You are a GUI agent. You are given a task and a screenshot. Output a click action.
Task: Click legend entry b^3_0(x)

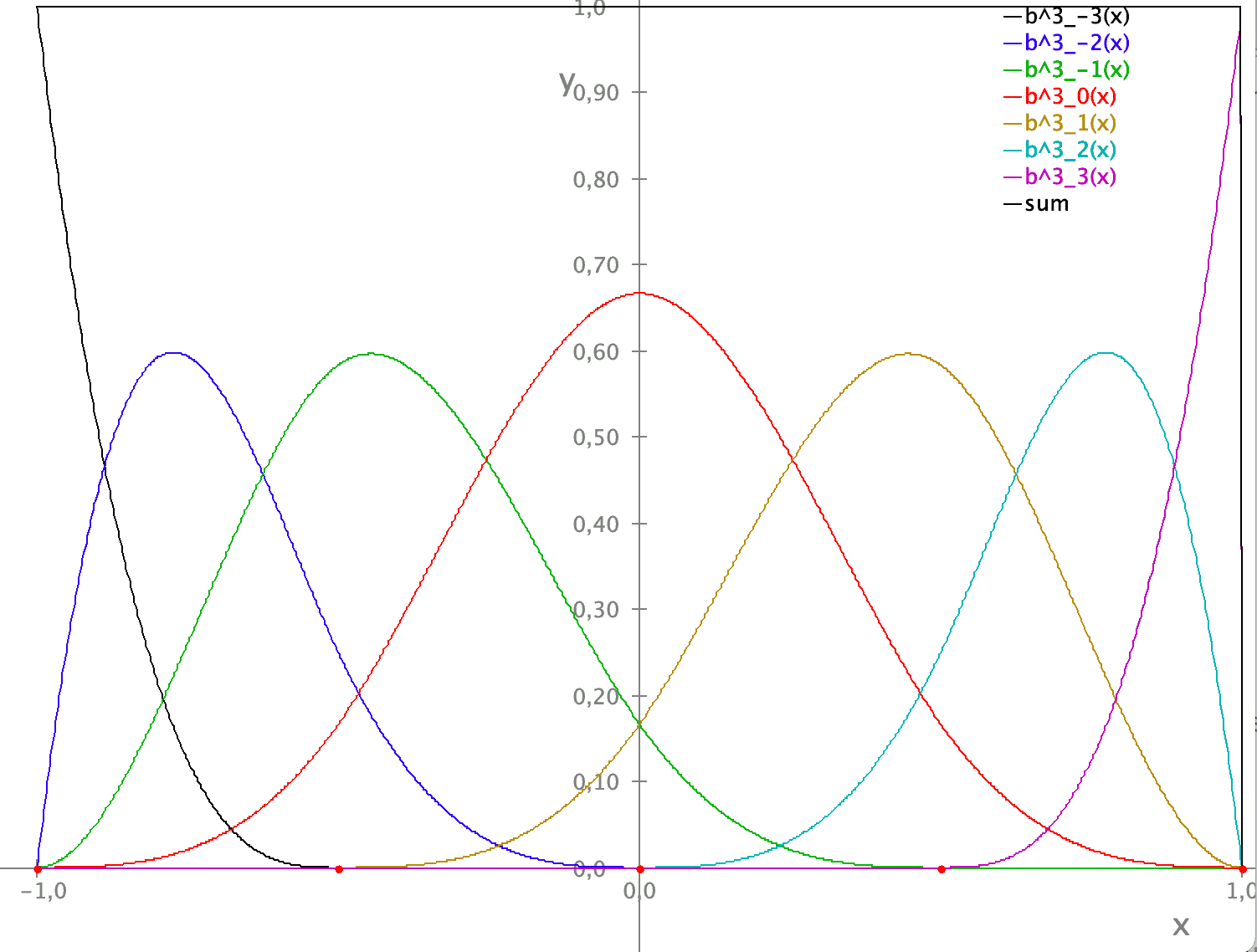pyautogui.click(x=1059, y=96)
